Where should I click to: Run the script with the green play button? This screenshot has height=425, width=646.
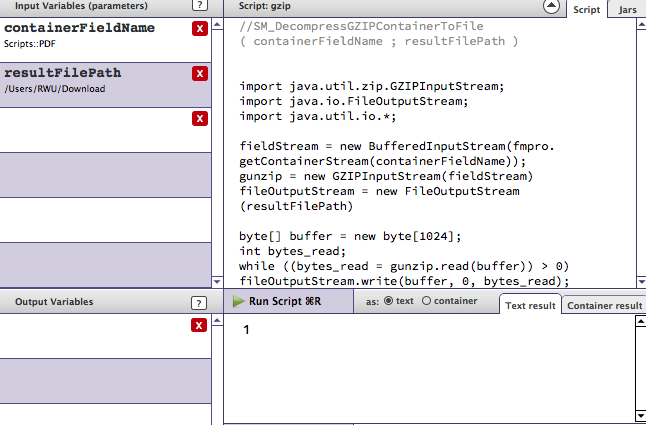[238, 301]
